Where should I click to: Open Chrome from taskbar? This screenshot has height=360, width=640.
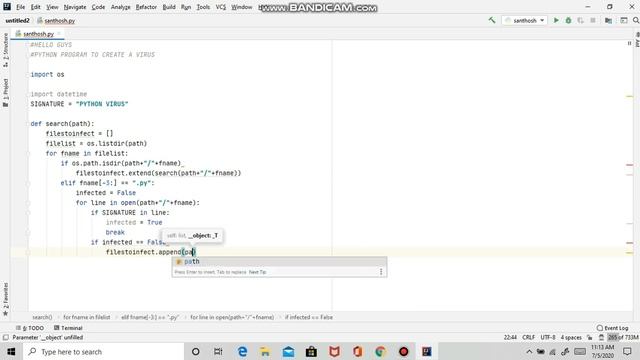coord(380,351)
